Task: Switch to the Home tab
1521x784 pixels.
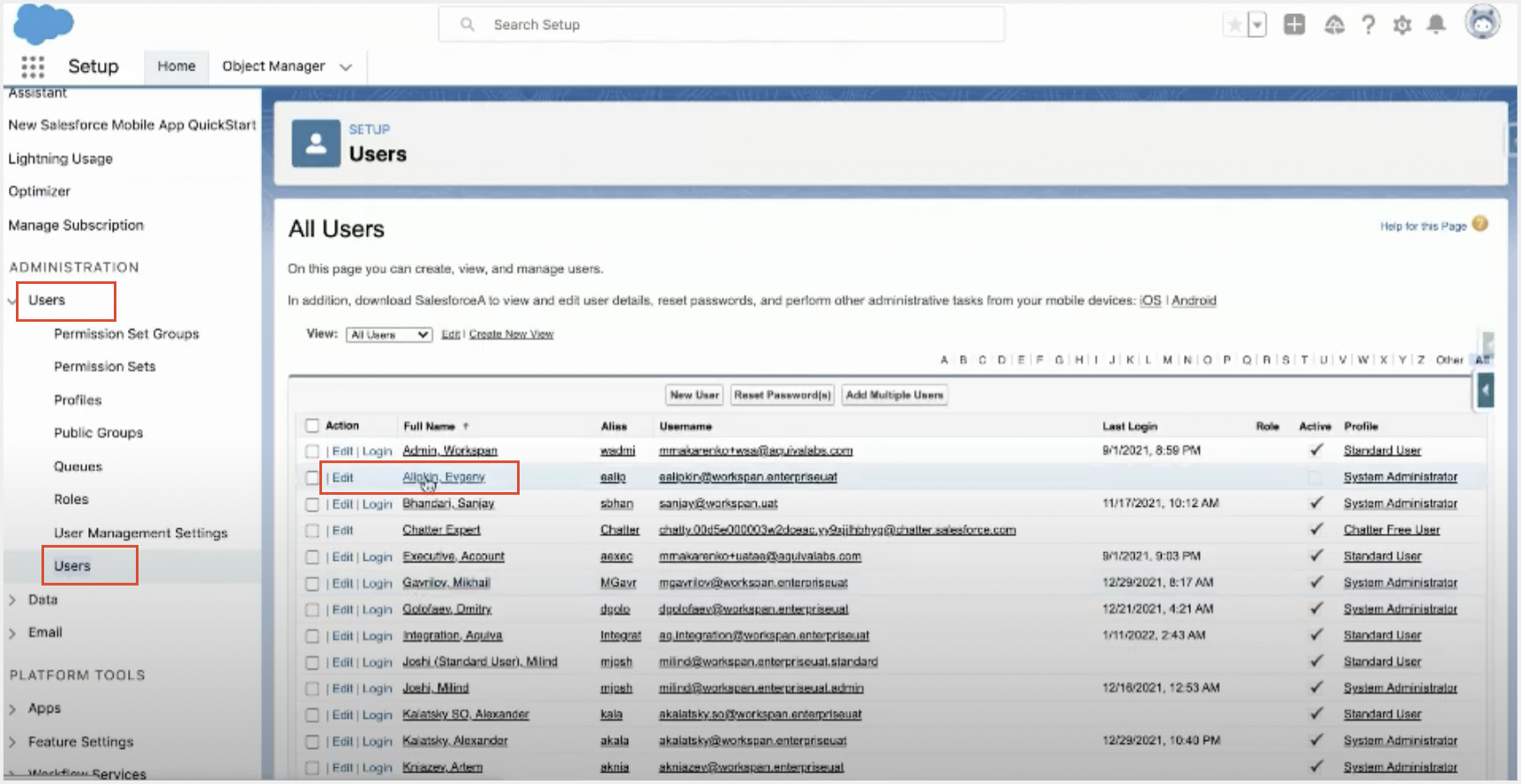Action: pos(176,66)
